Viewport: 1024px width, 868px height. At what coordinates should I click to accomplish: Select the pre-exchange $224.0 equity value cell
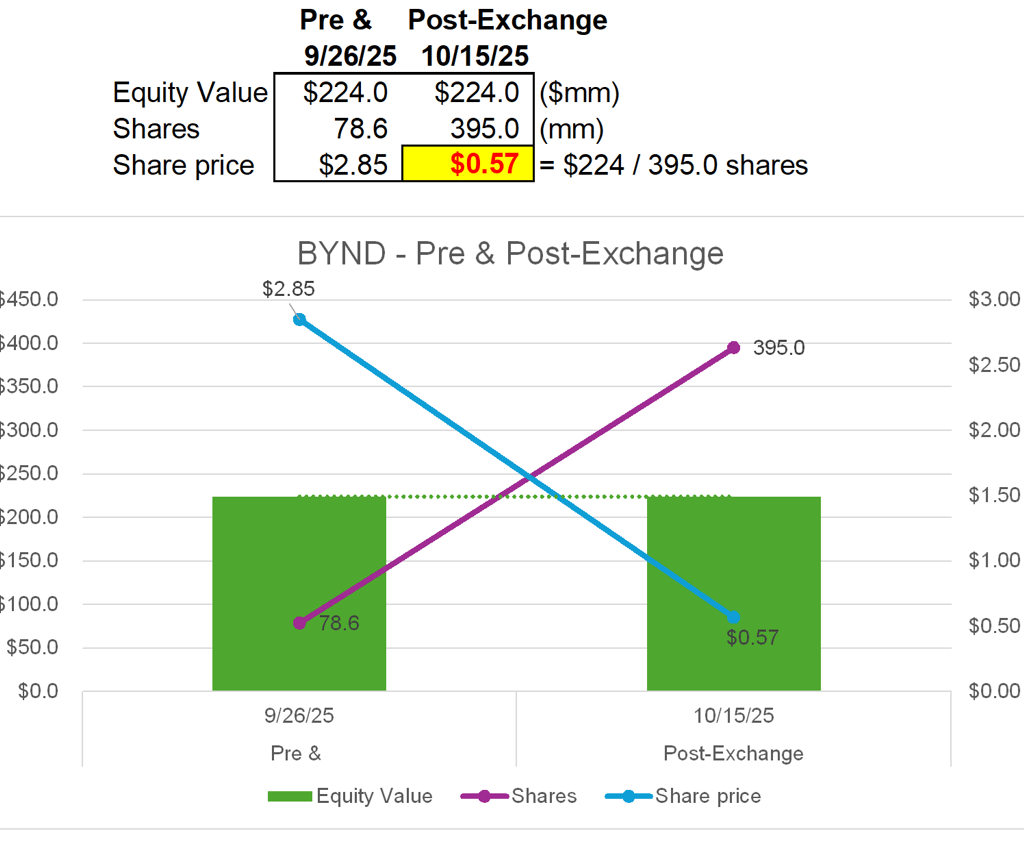pyautogui.click(x=338, y=92)
